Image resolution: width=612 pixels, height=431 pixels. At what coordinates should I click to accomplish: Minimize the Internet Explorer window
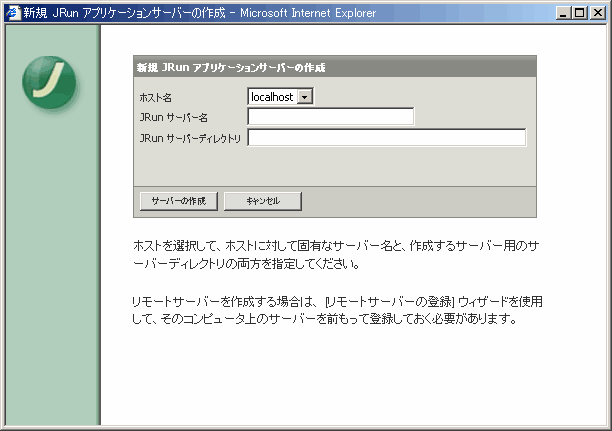click(x=563, y=13)
